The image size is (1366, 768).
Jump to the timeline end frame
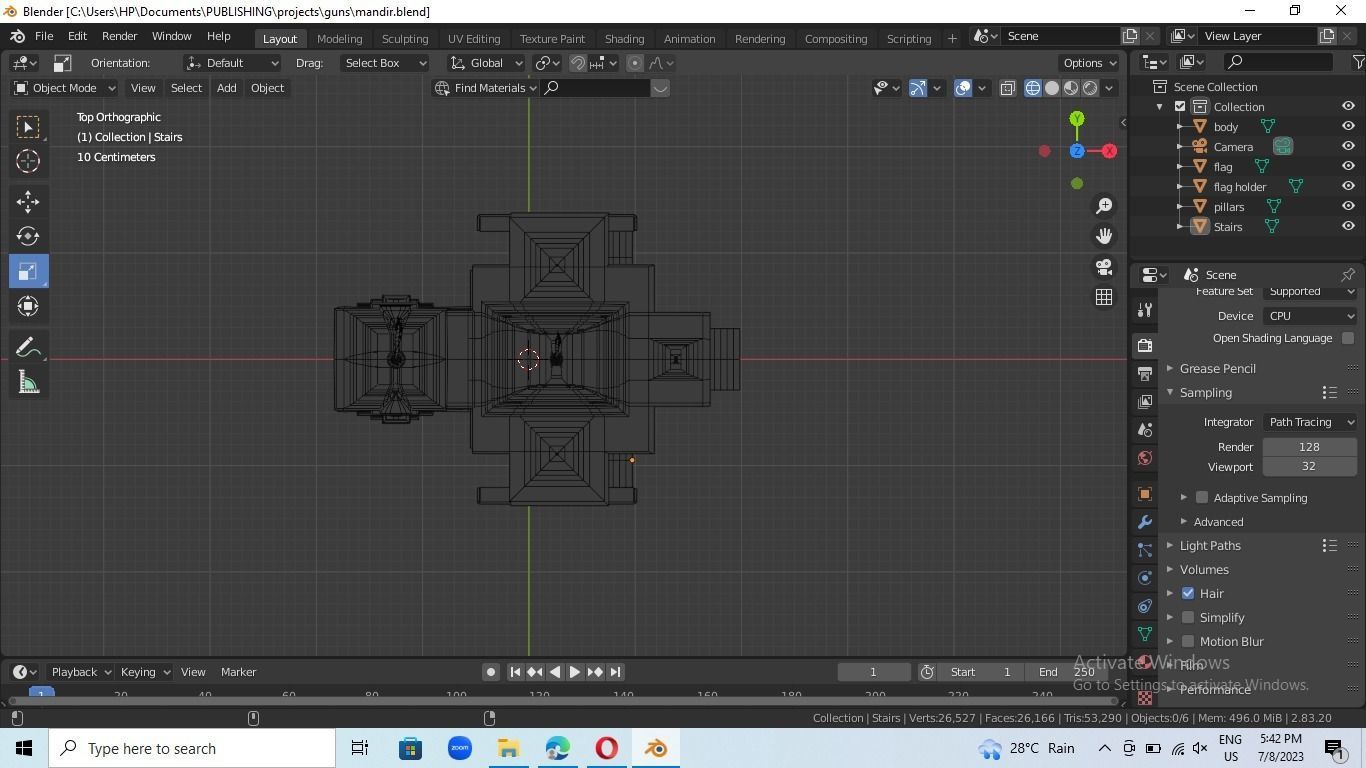pos(616,672)
